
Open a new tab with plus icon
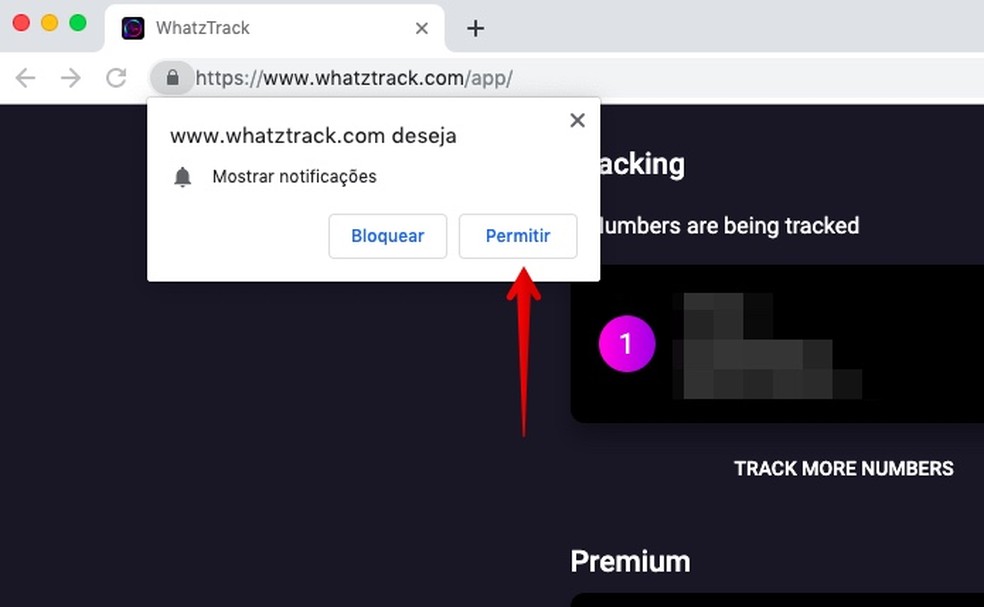[476, 28]
